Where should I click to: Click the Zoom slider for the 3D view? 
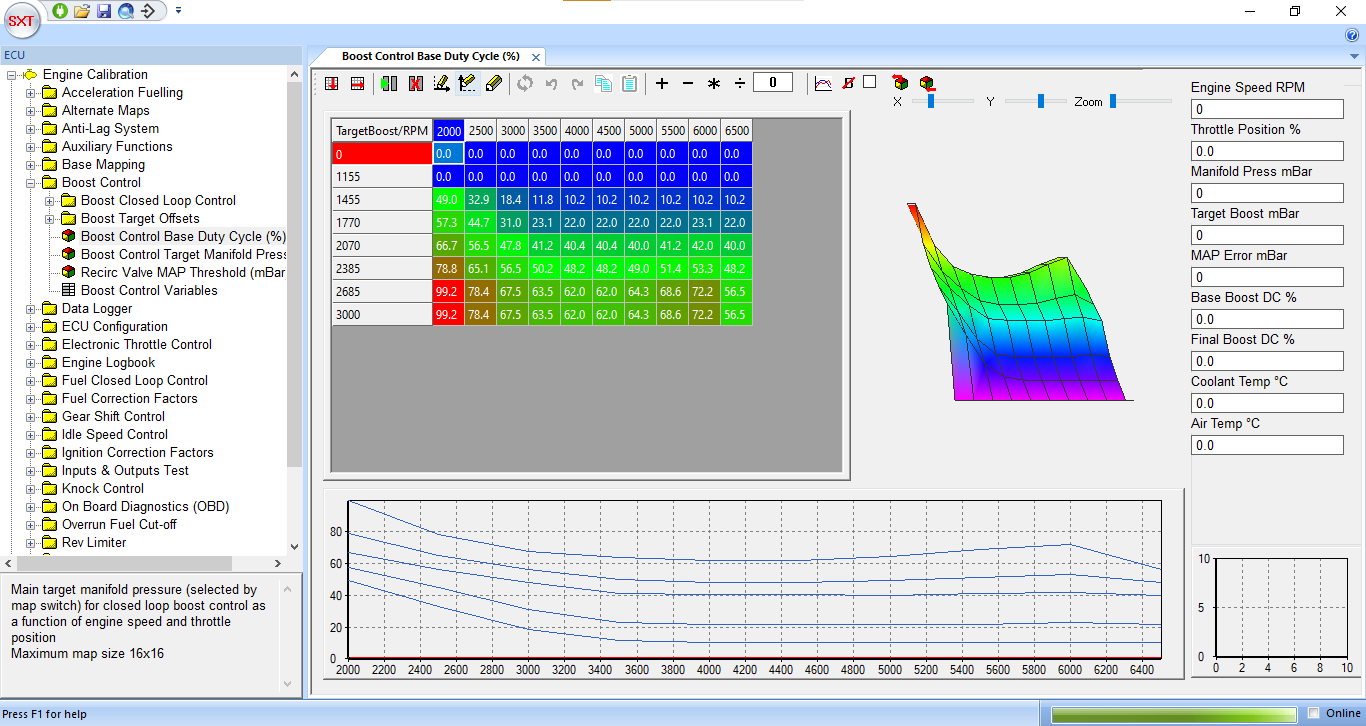[1113, 101]
